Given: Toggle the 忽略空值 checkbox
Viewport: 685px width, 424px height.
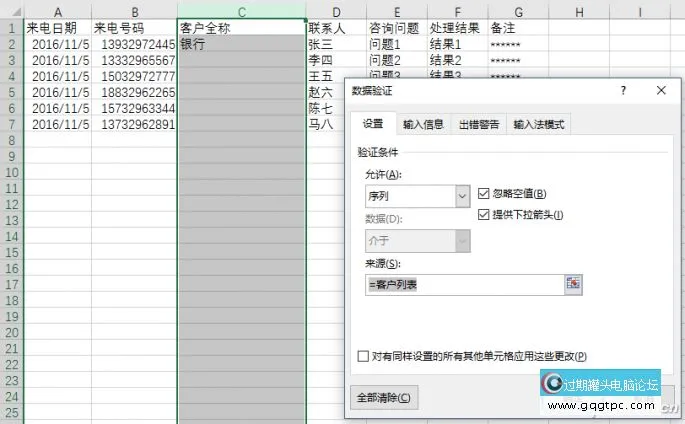Looking at the screenshot, I should (x=485, y=193).
